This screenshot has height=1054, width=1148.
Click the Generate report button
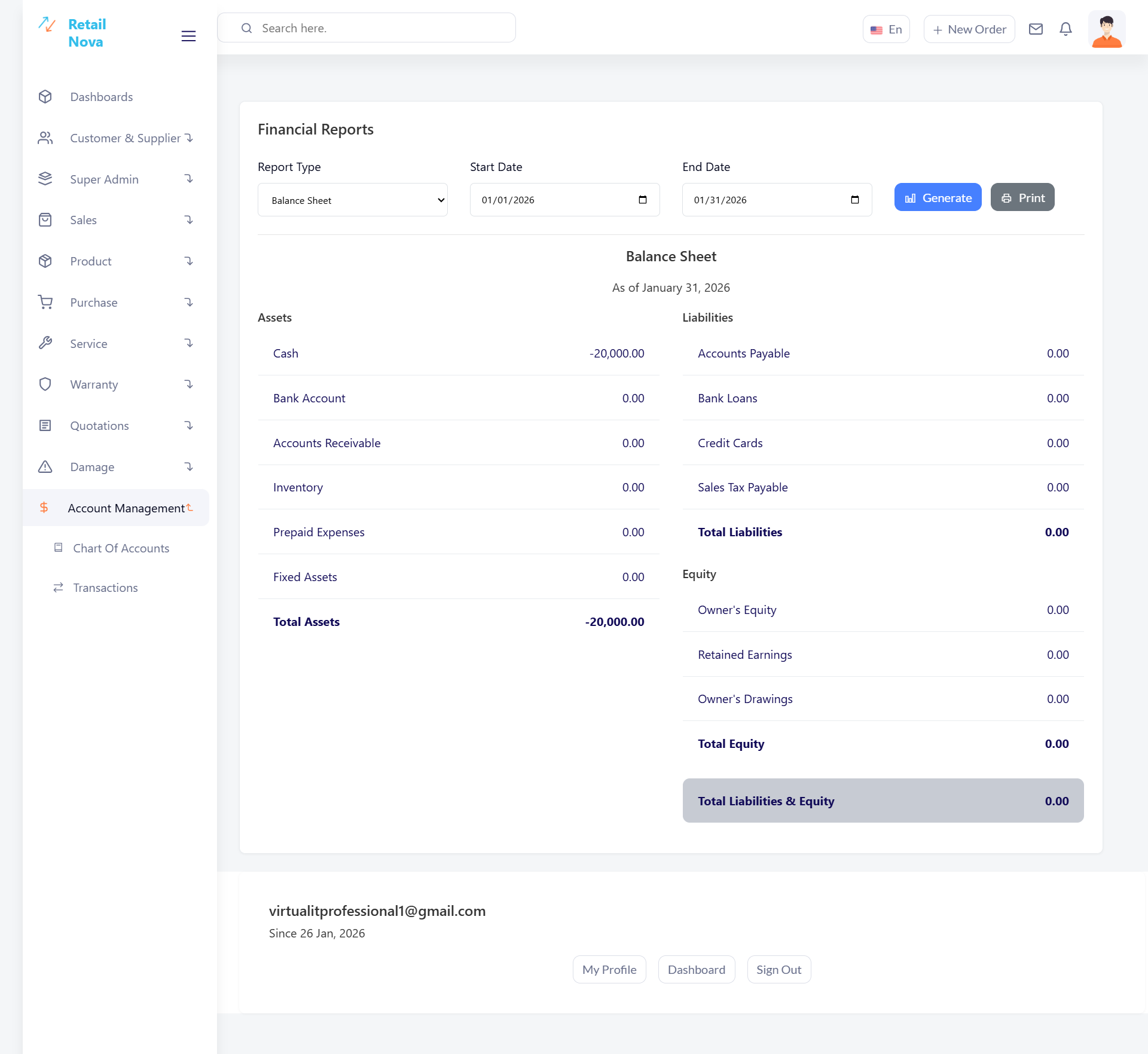[938, 197]
